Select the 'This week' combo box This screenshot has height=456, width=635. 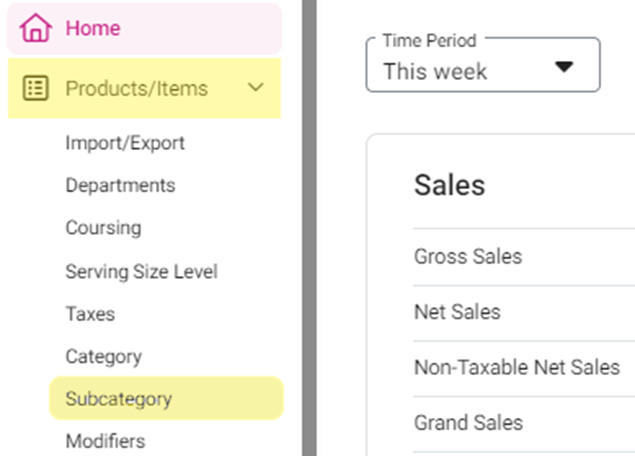coord(483,65)
